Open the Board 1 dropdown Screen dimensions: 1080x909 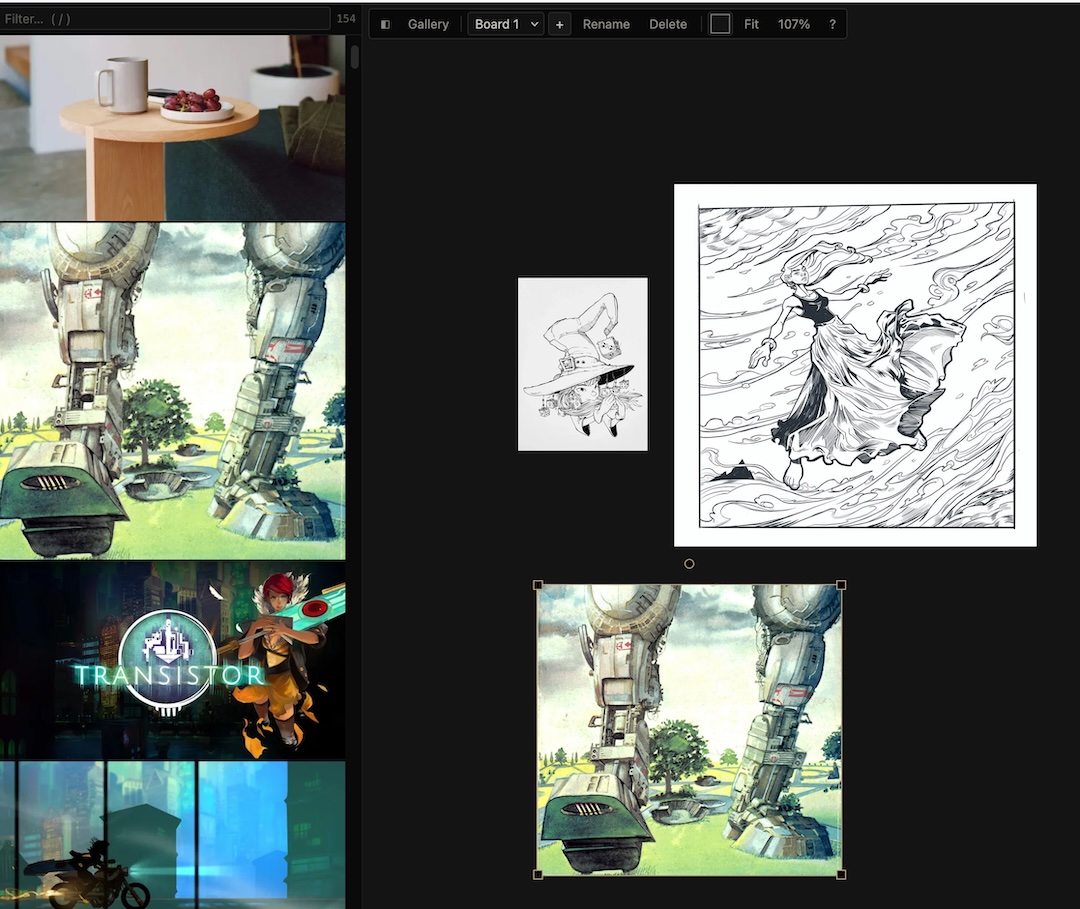(x=506, y=24)
